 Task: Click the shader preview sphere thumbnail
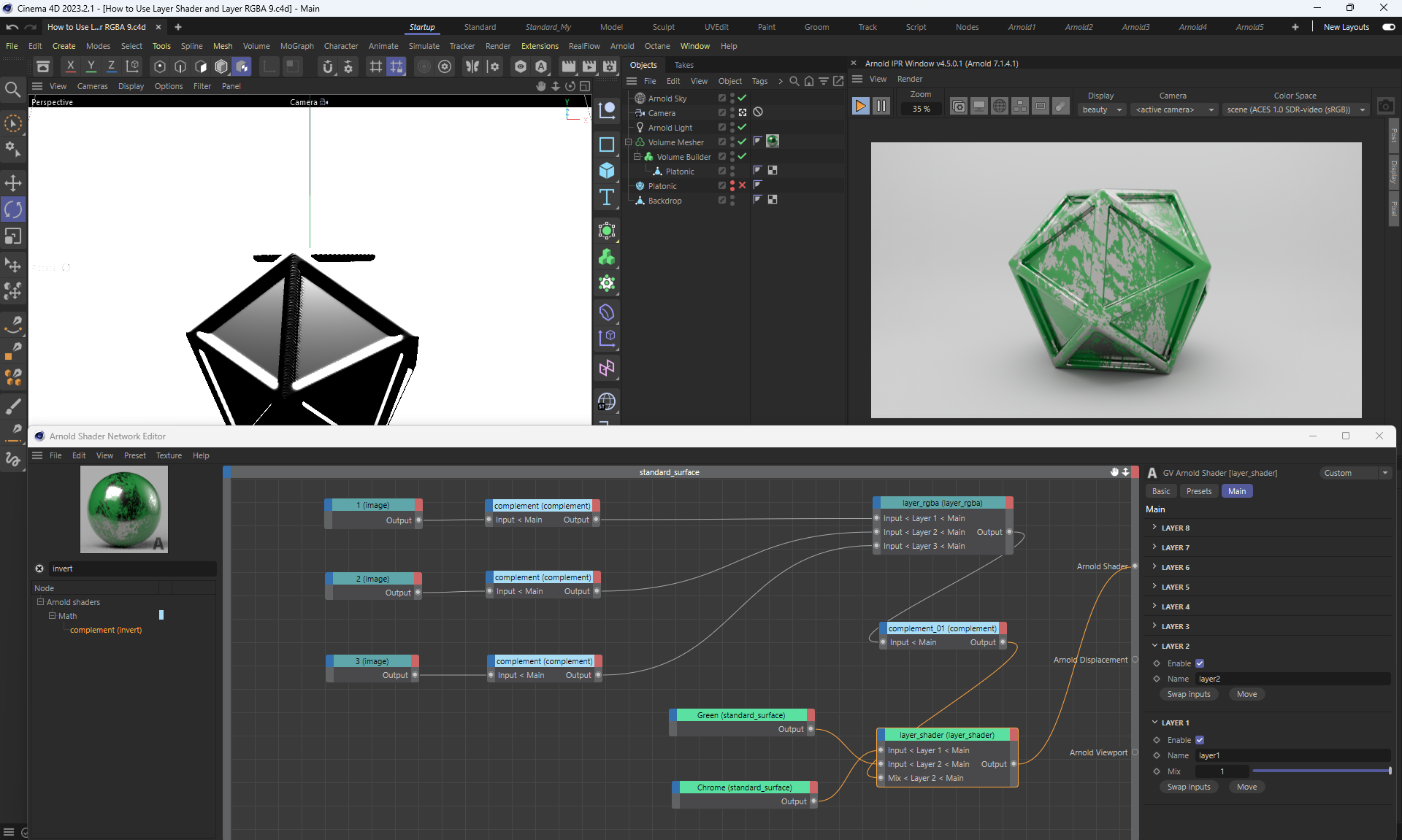124,509
